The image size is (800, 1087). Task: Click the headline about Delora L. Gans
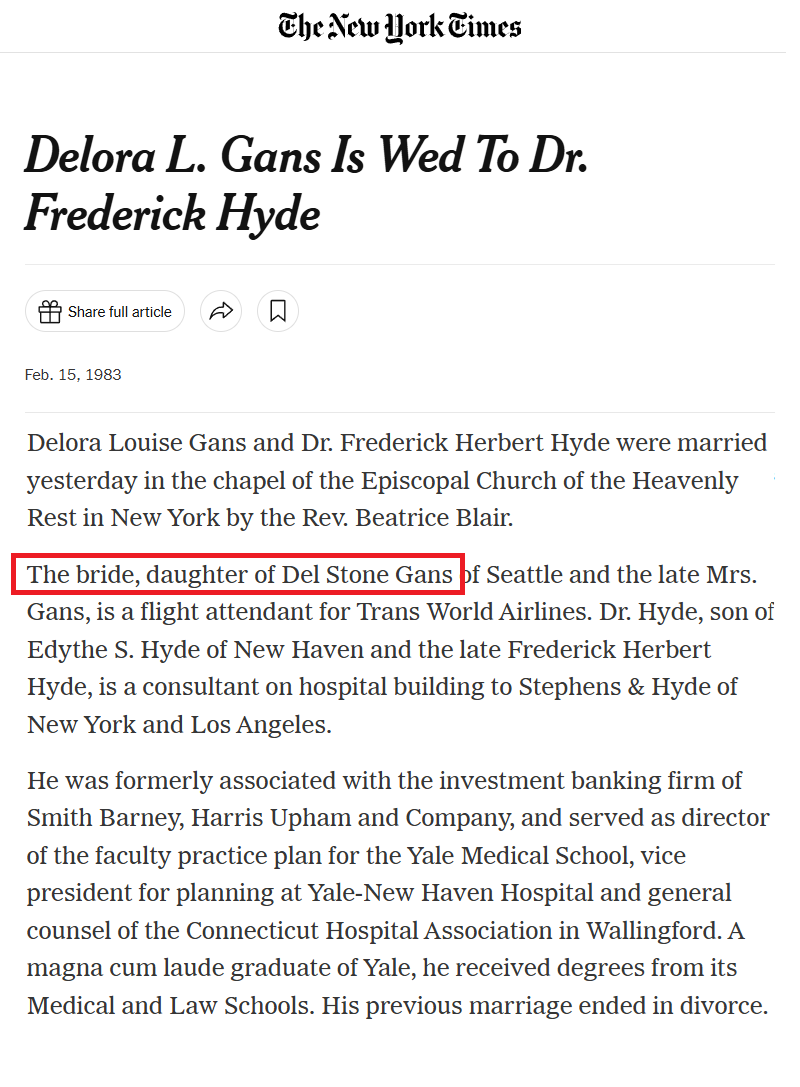[305, 185]
